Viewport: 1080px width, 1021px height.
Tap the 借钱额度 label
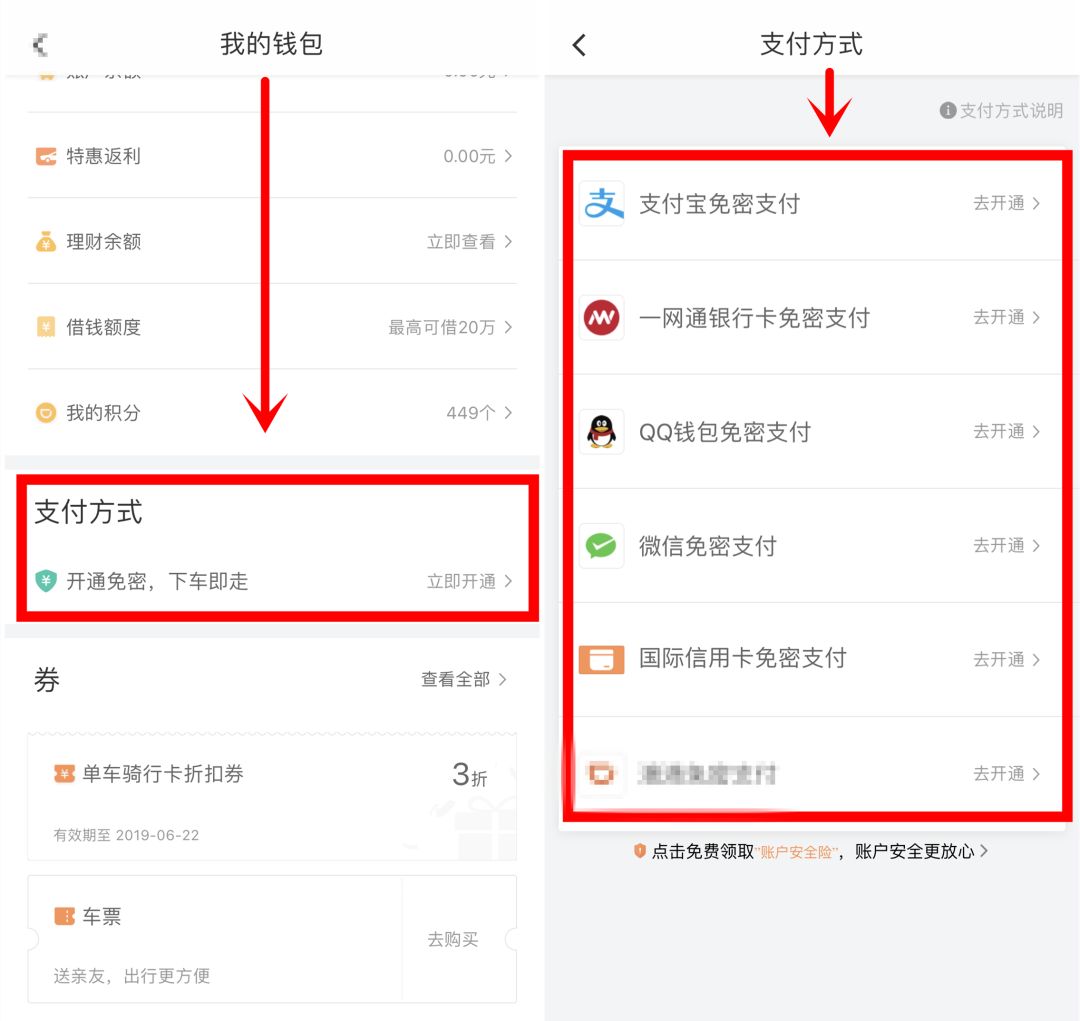103,327
